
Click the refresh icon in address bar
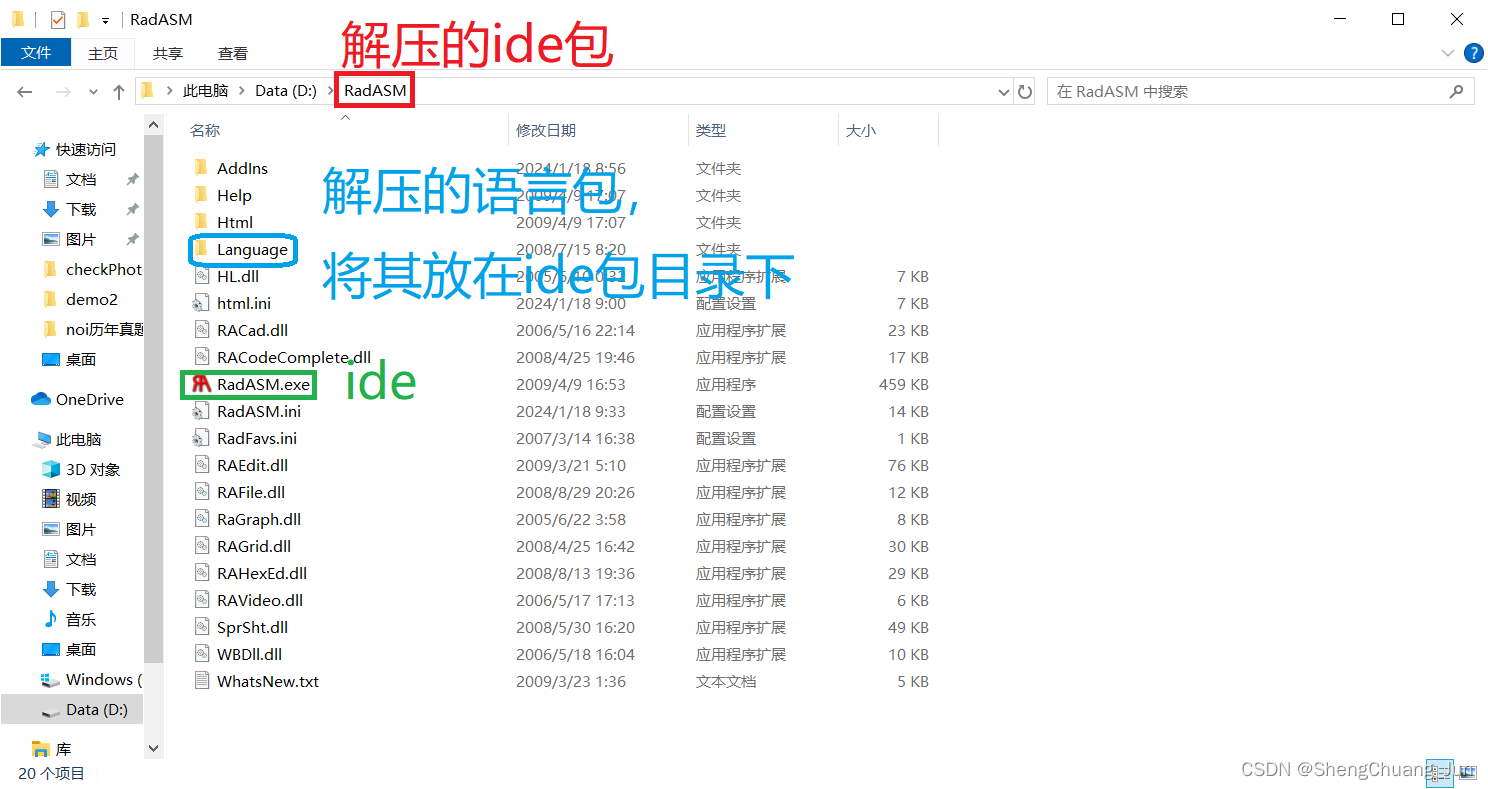click(1026, 91)
